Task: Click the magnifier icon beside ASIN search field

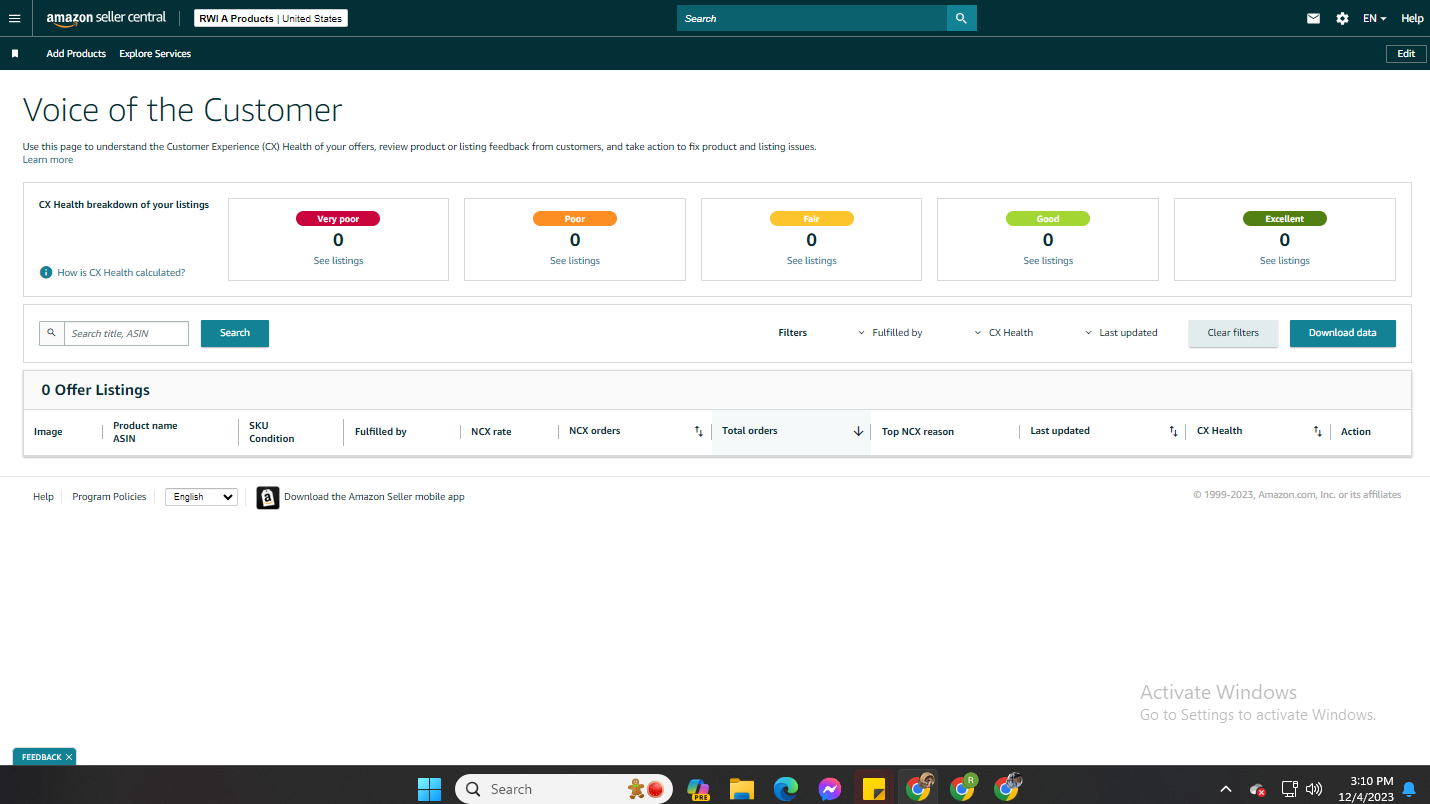Action: [x=52, y=333]
